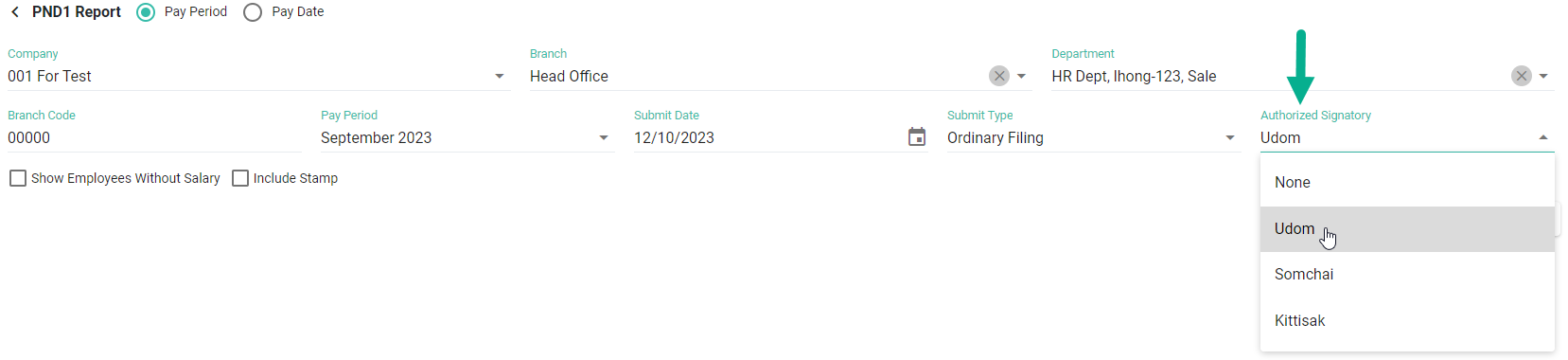Click the Submit Date field 12/10/2023
The width and height of the screenshot is (1568, 360).
click(766, 137)
